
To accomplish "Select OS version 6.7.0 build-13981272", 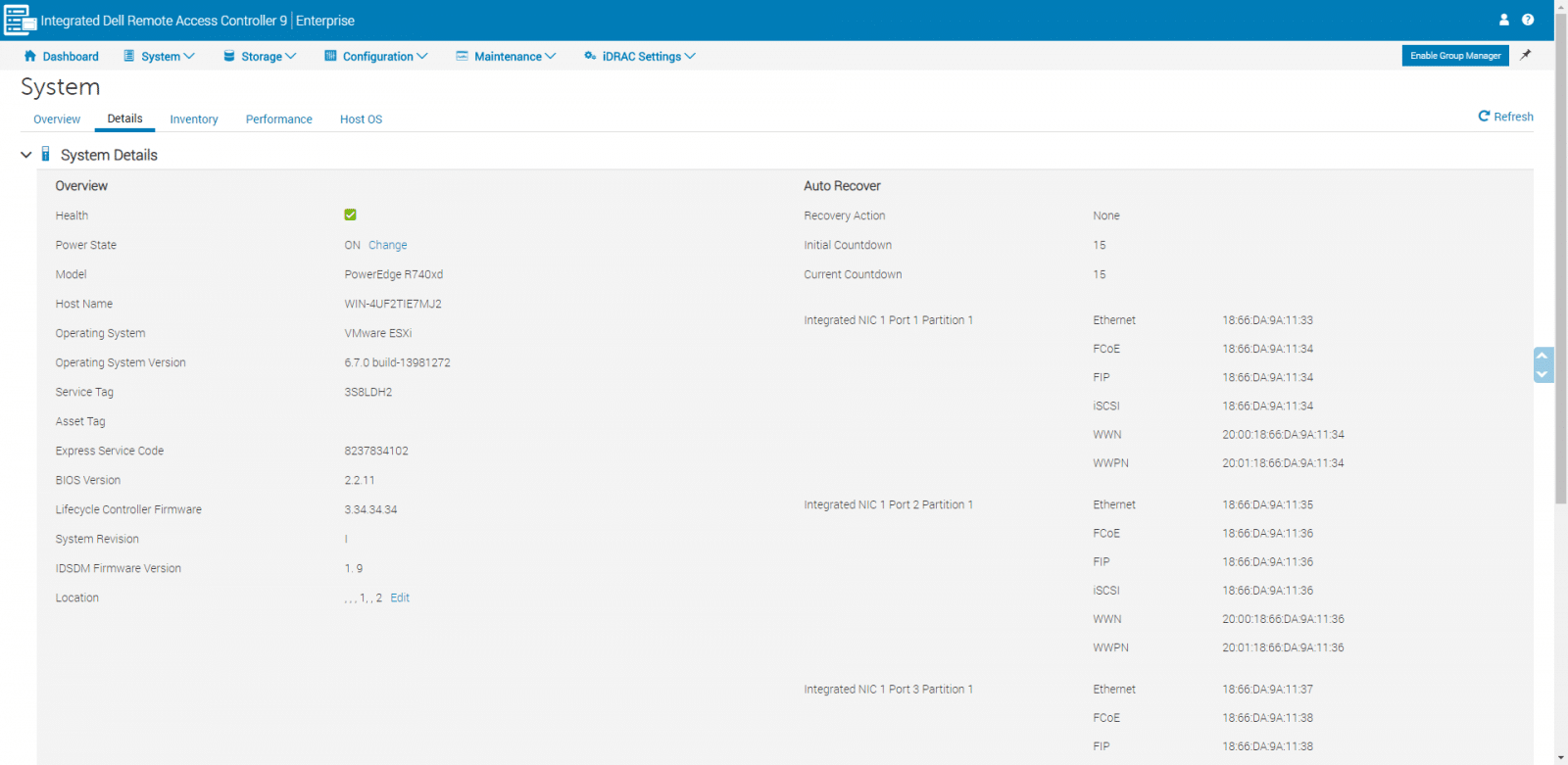I will (398, 362).
